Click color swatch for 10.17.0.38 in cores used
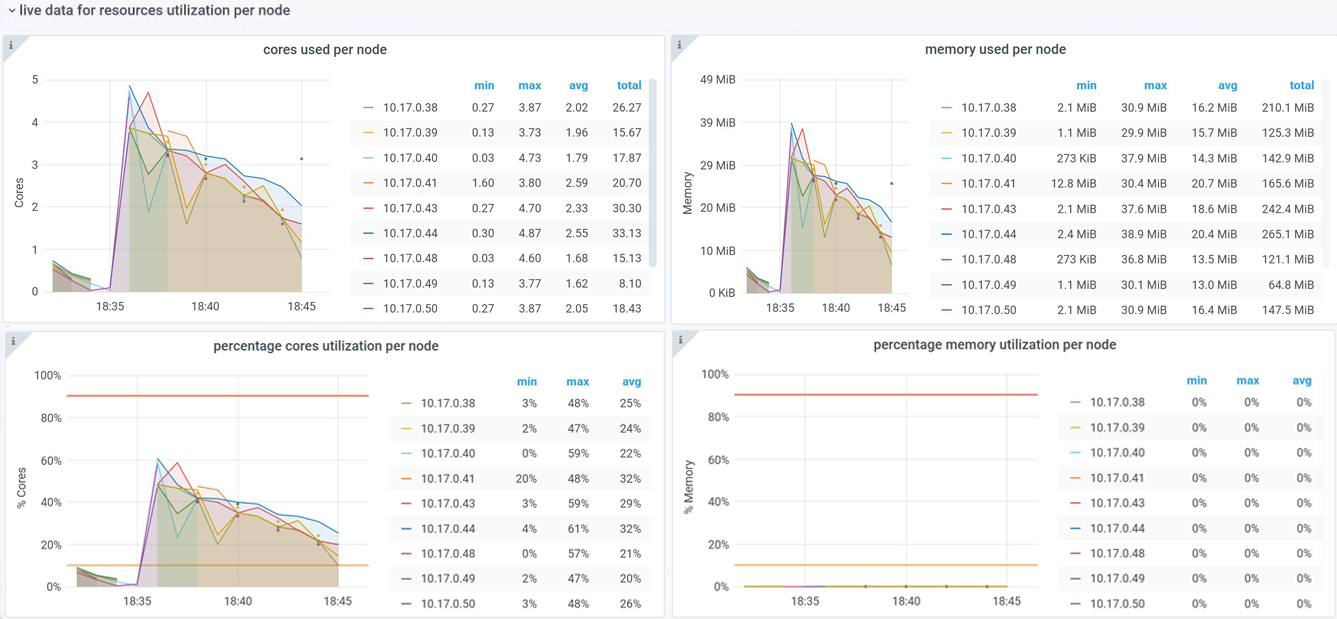 pyautogui.click(x=369, y=108)
